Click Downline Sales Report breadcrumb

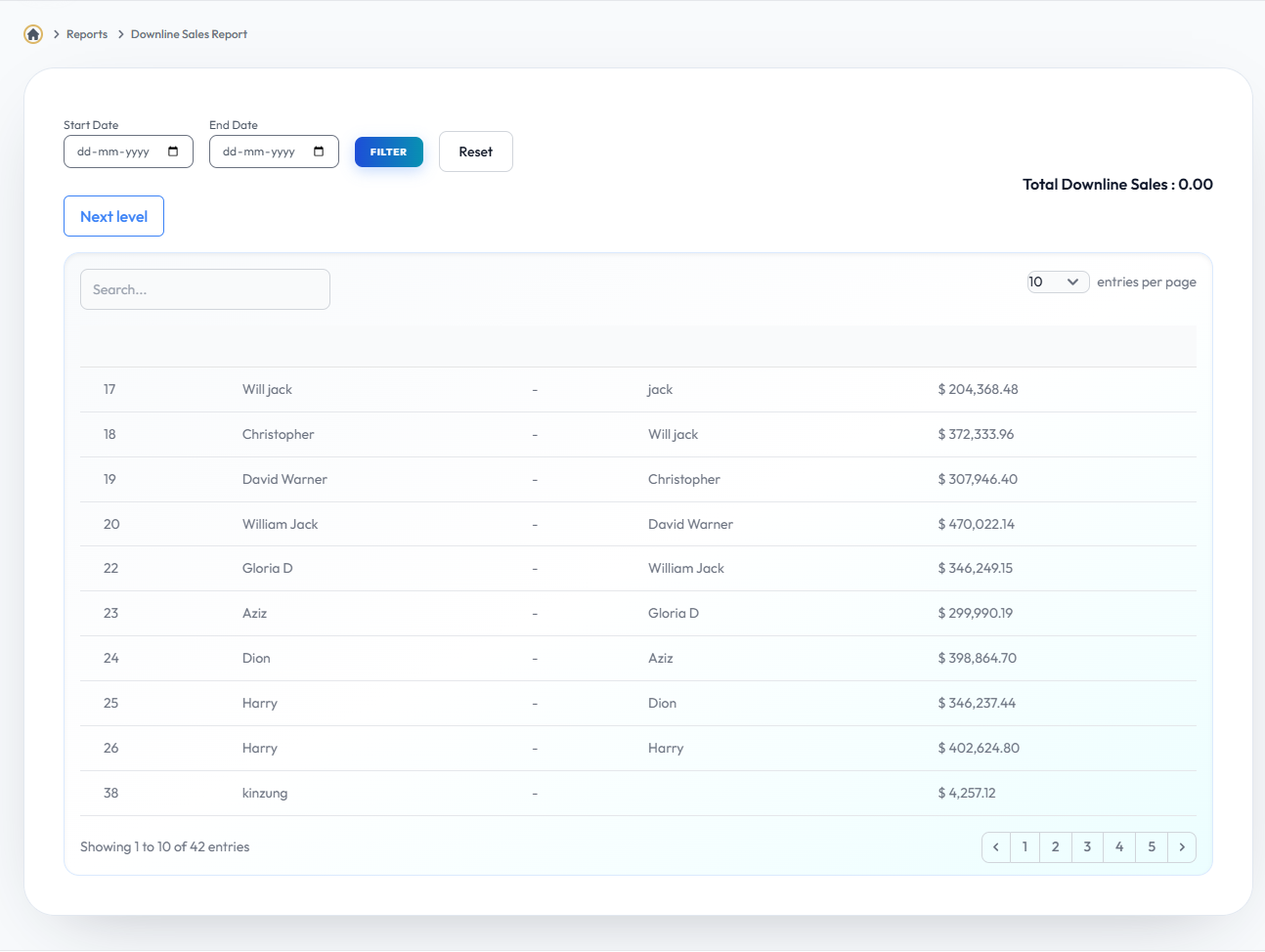[189, 34]
